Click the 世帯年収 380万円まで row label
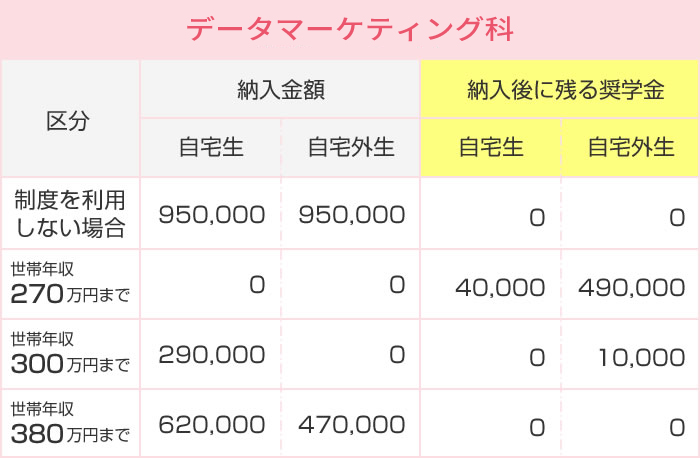700x458 pixels. [x=71, y=423]
